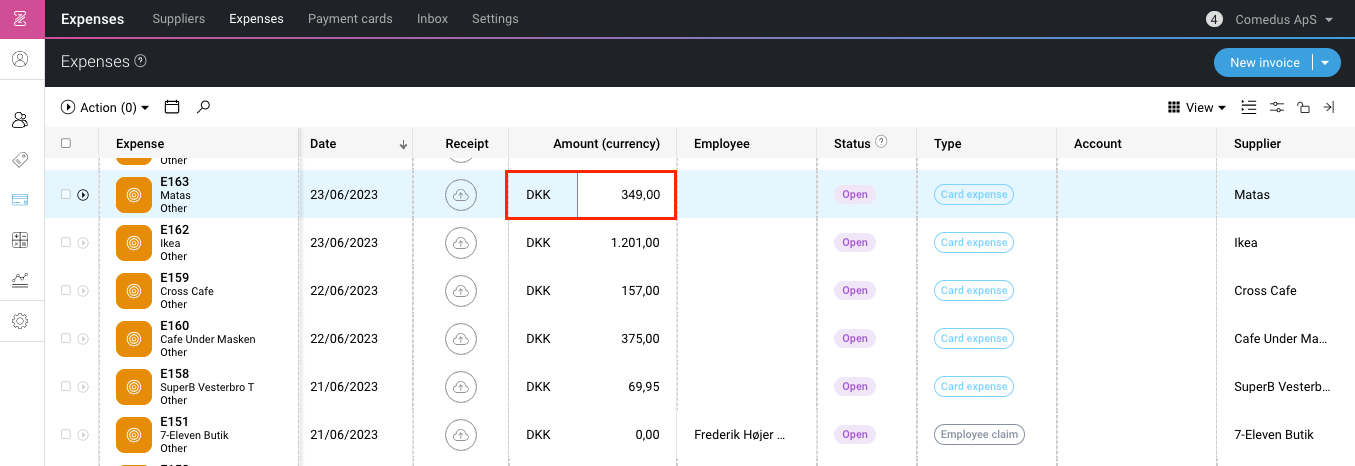Open the Payment cards tab
1355x466 pixels.
[x=350, y=19]
